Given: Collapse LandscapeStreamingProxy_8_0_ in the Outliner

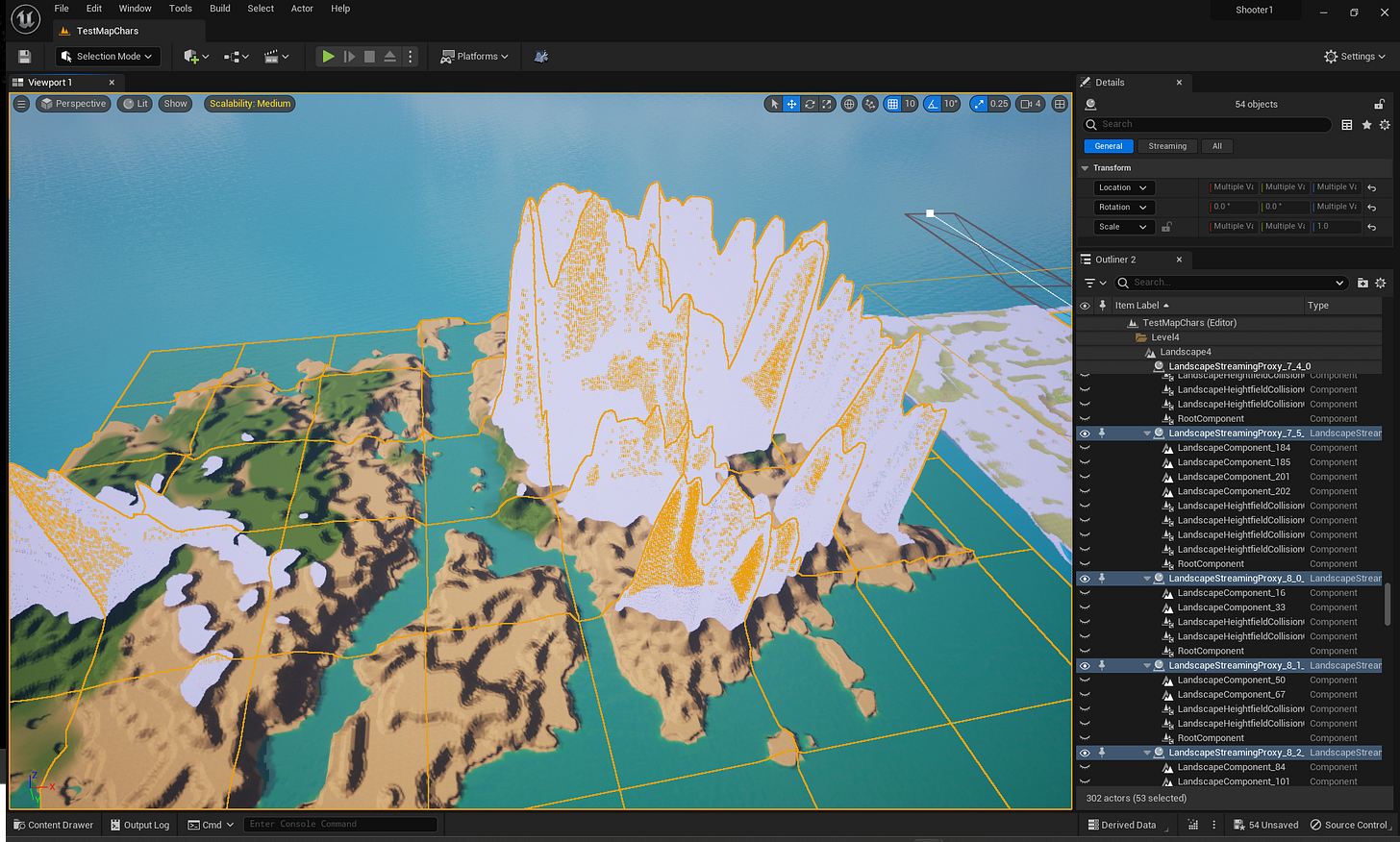Looking at the screenshot, I should [x=1146, y=578].
